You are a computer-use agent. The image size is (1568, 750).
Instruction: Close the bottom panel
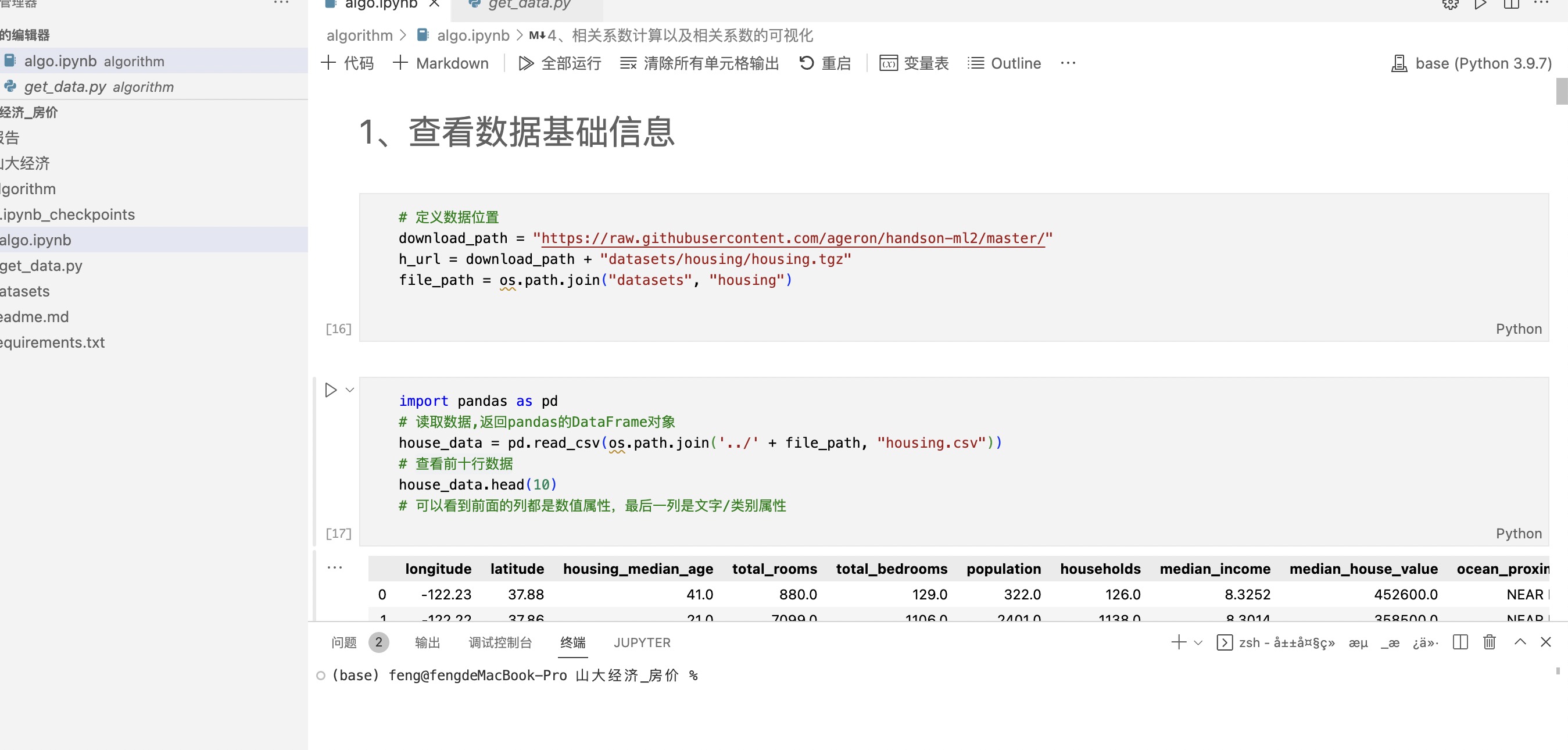click(1545, 642)
